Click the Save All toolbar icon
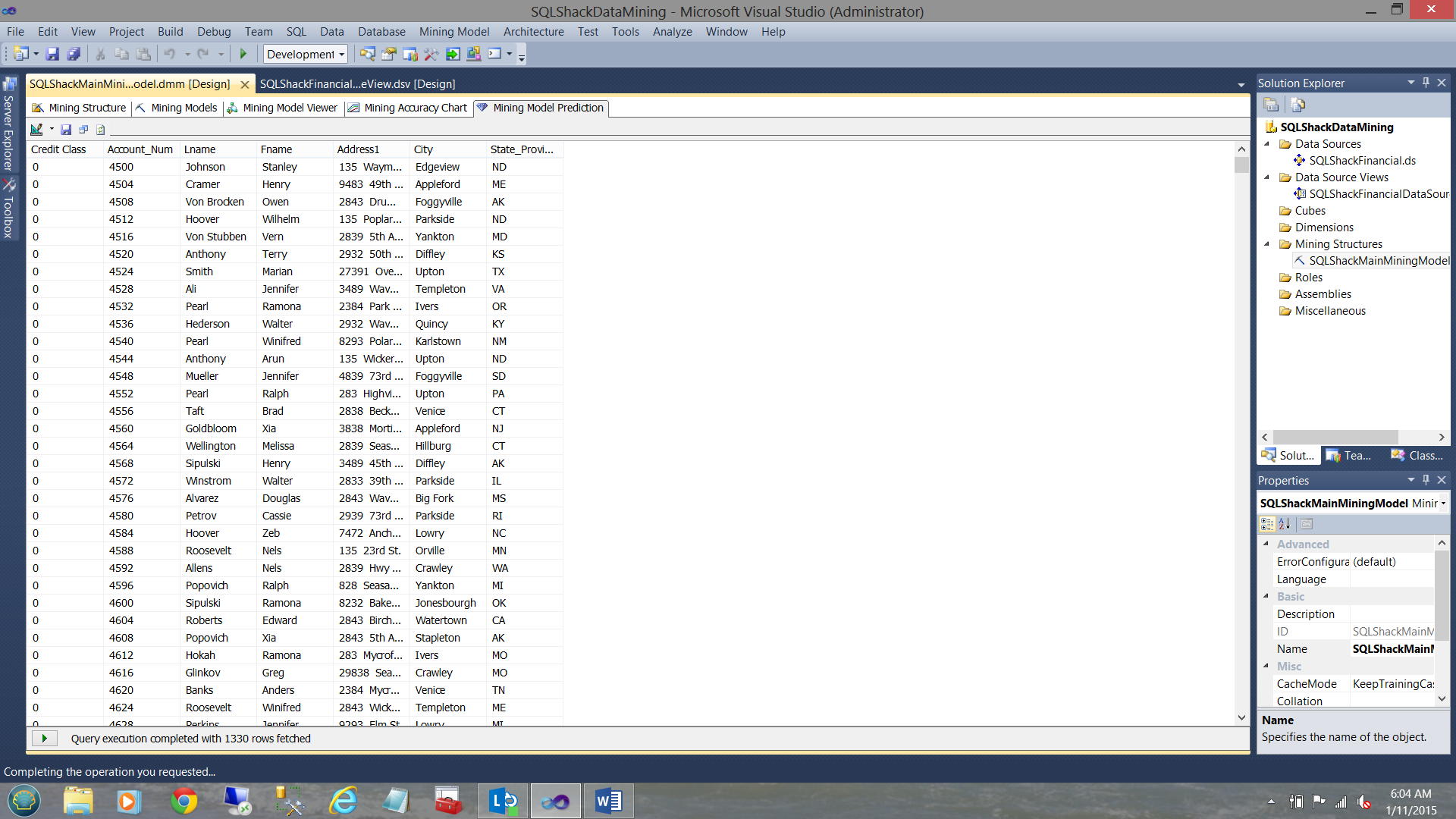1456x819 pixels. click(74, 54)
